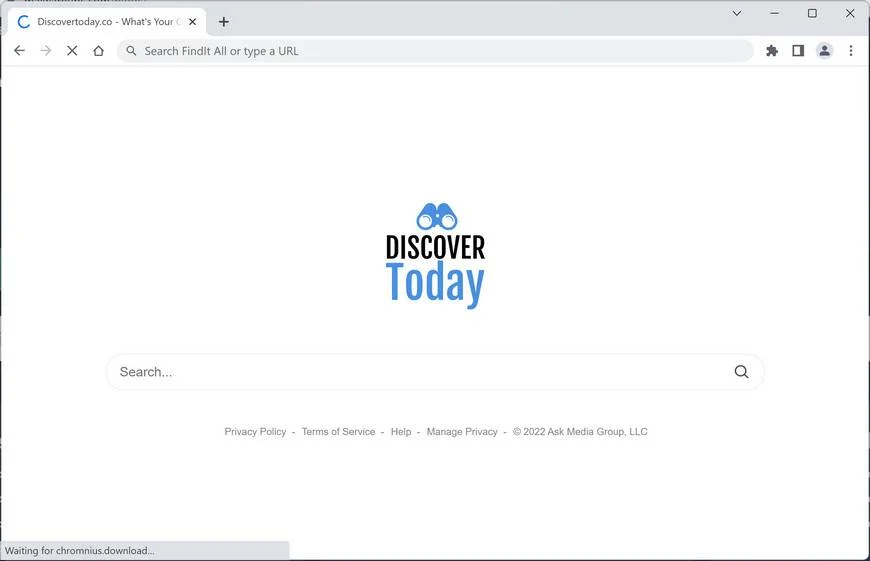Close the browser window
Viewport: 870px width, 561px height.
pos(850,13)
